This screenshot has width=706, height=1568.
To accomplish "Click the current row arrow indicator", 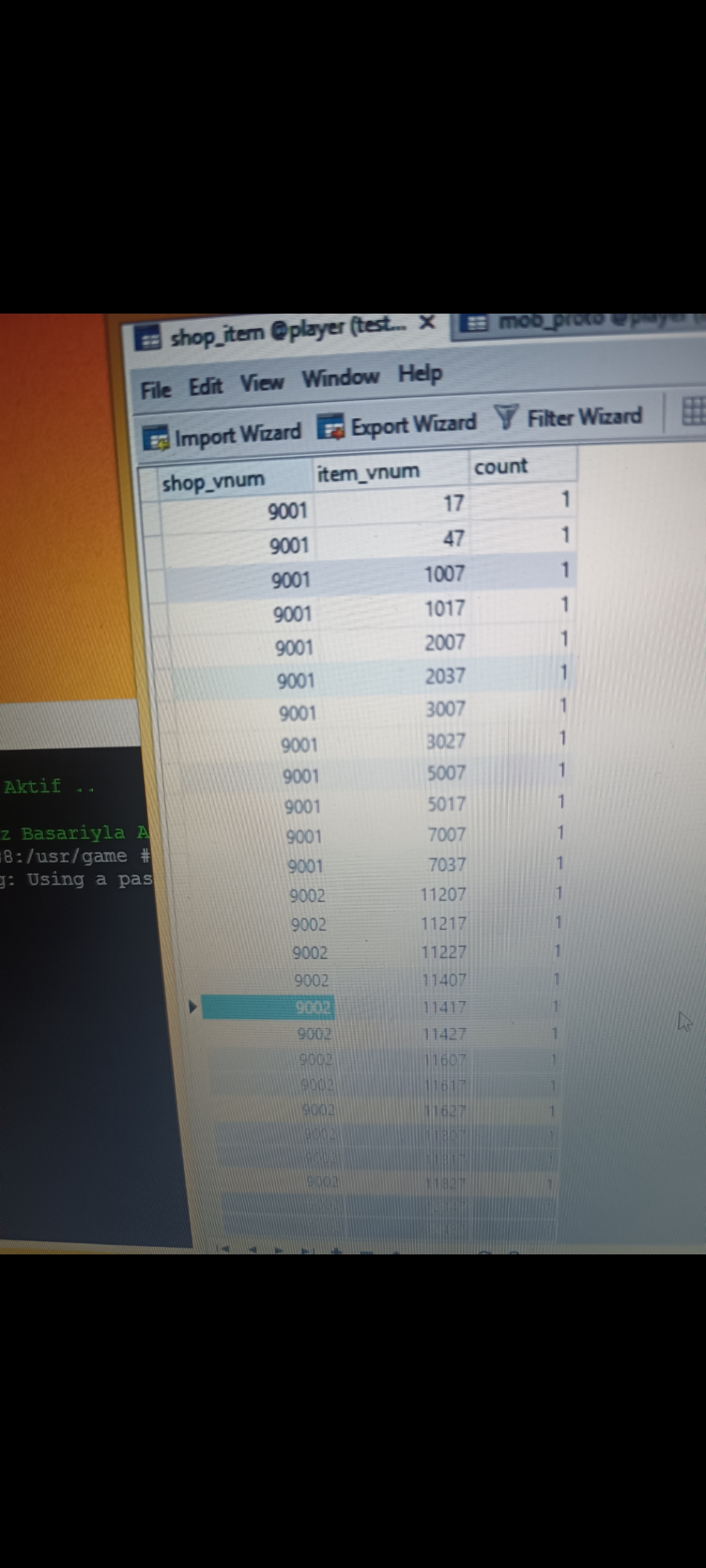I will click(x=192, y=1007).
